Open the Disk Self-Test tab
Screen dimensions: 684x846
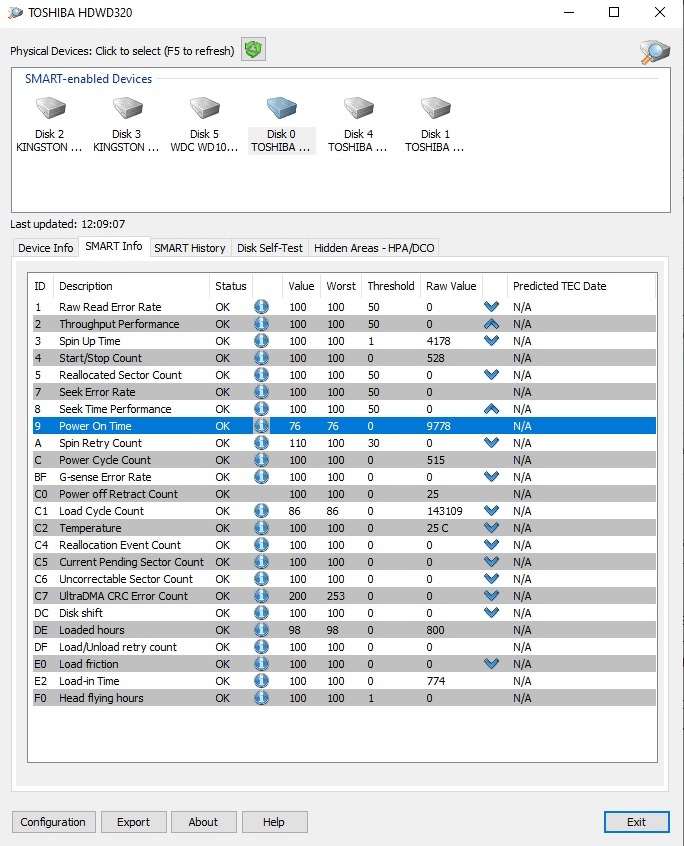click(270, 248)
